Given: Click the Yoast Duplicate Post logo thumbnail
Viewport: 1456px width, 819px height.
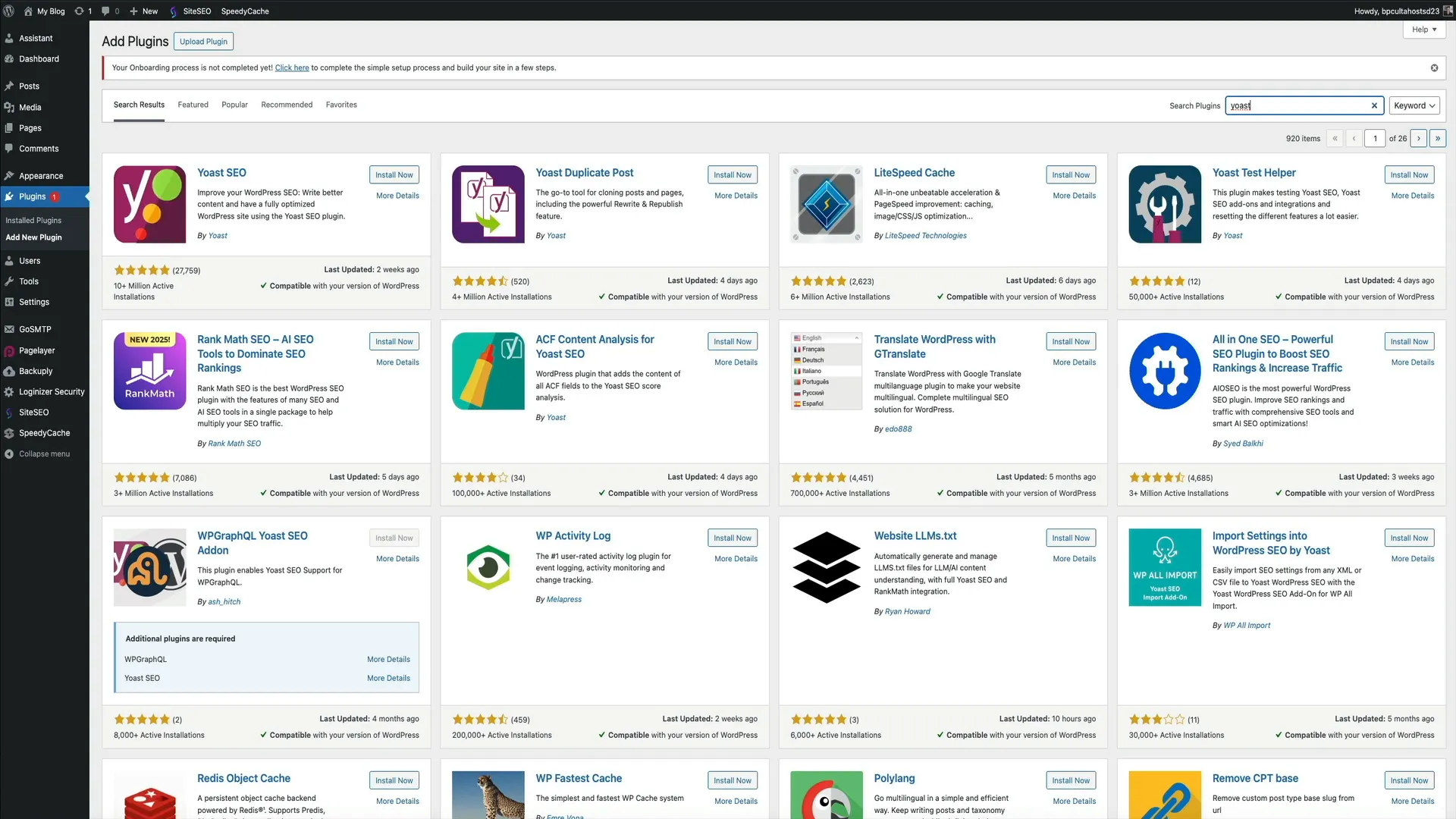Looking at the screenshot, I should click(488, 204).
